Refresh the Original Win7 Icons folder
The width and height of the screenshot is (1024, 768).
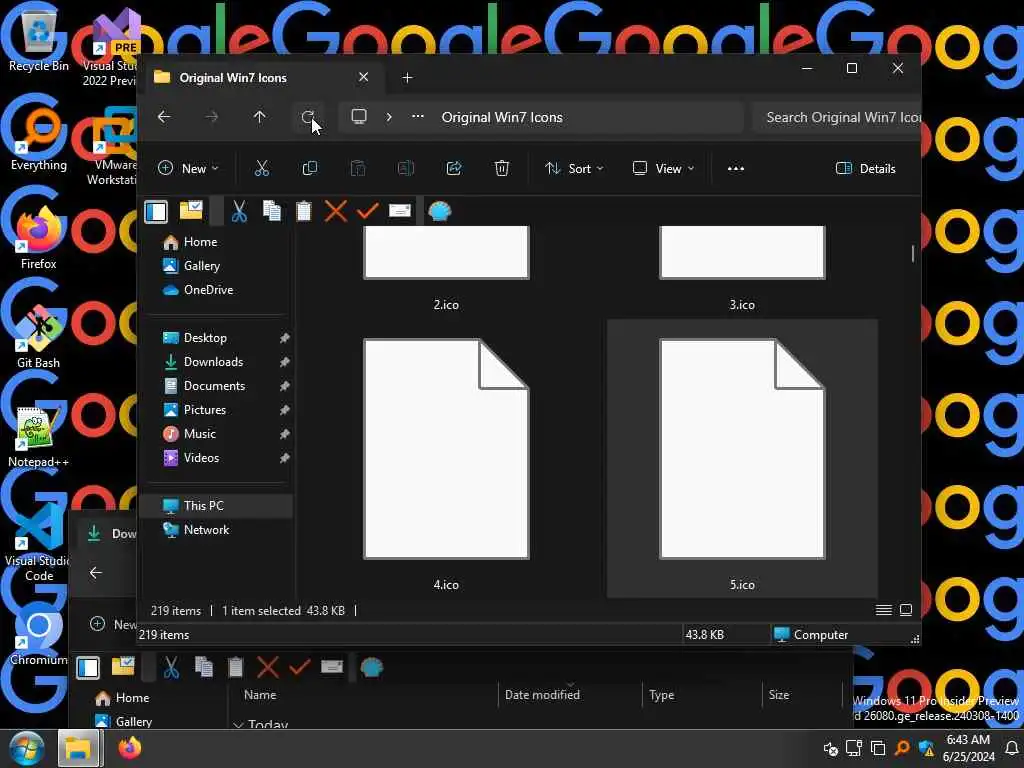click(308, 117)
